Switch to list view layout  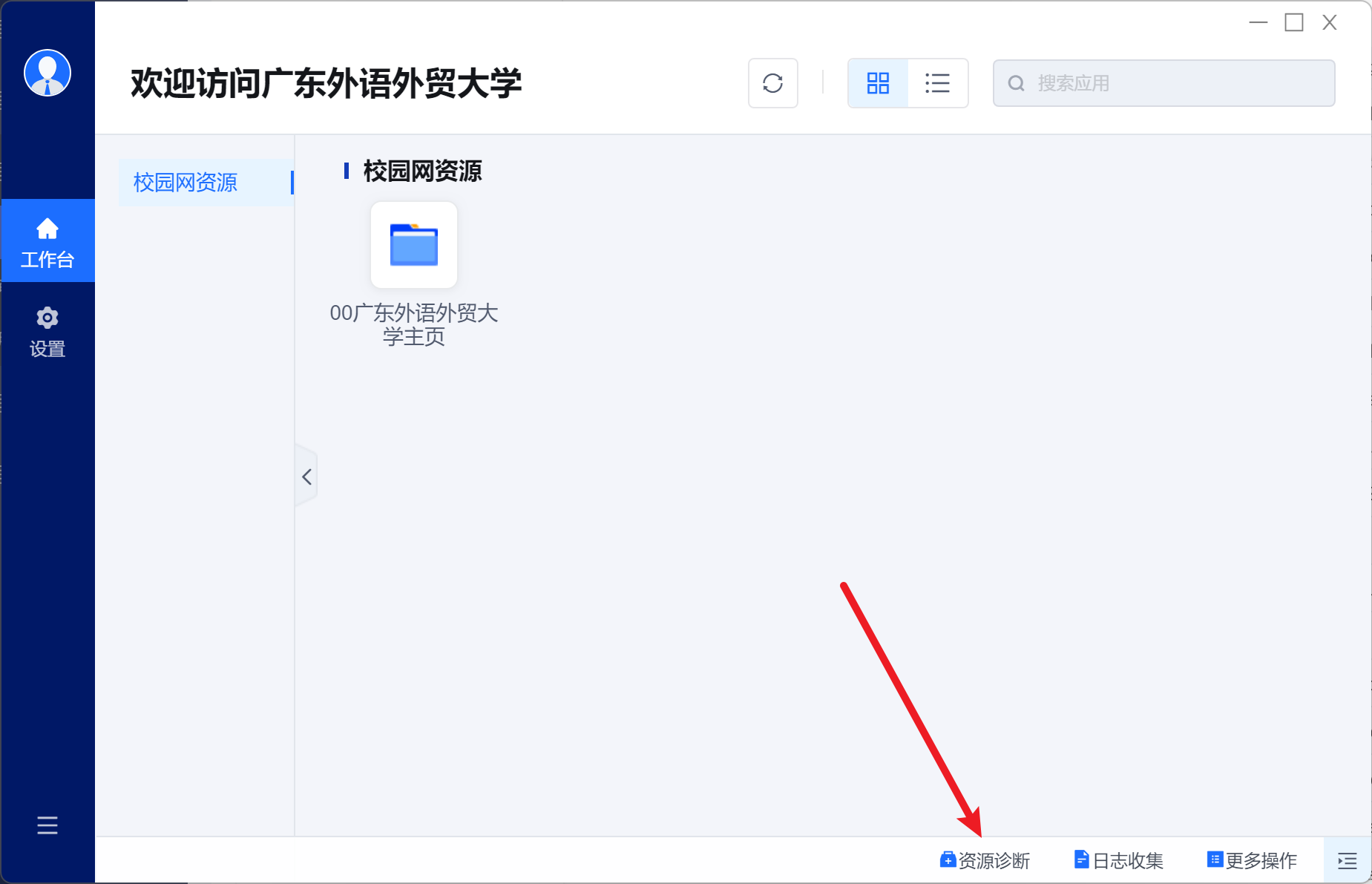tap(937, 83)
